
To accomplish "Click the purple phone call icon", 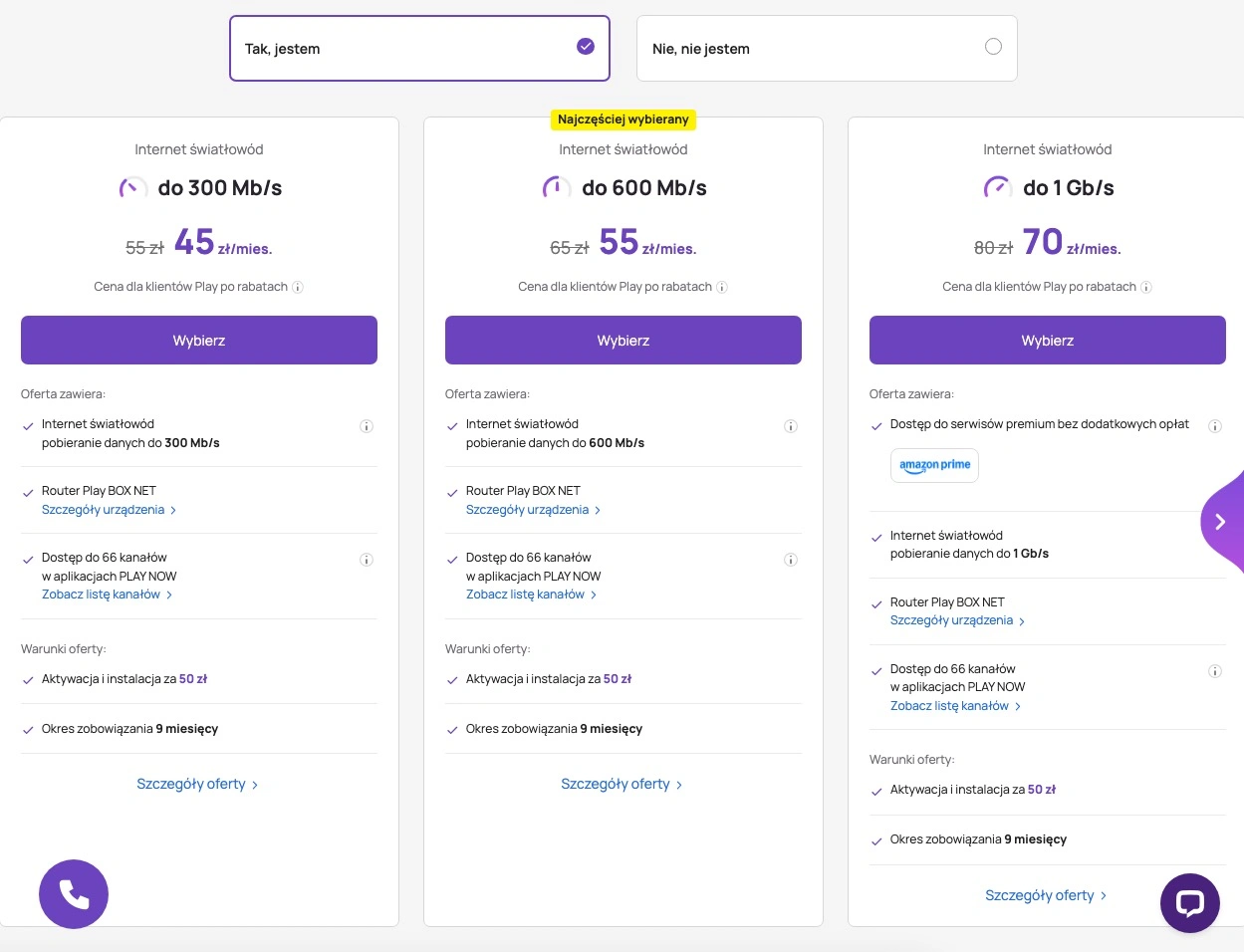I will 74,894.
